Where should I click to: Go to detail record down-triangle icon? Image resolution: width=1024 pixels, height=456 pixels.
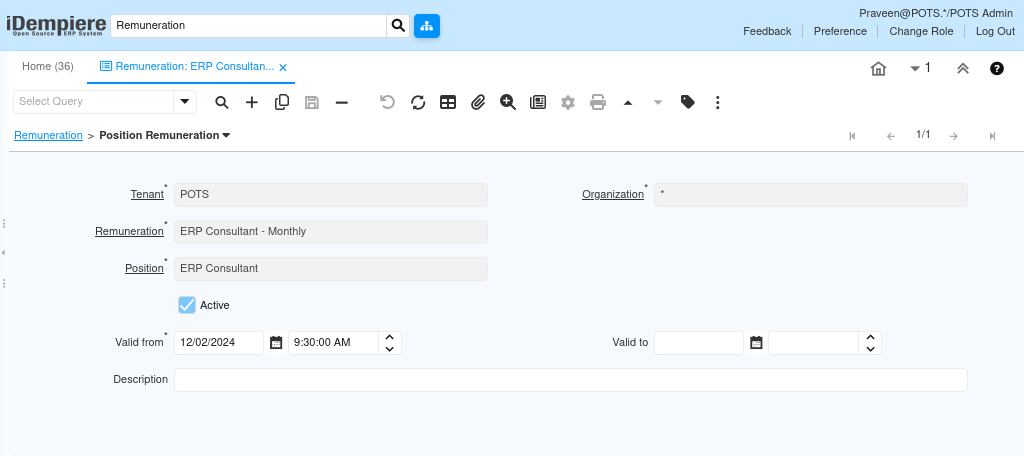[658, 102]
